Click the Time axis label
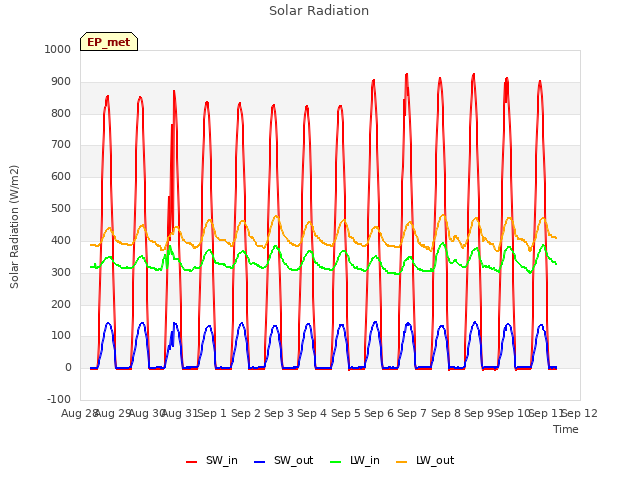 coord(566,429)
